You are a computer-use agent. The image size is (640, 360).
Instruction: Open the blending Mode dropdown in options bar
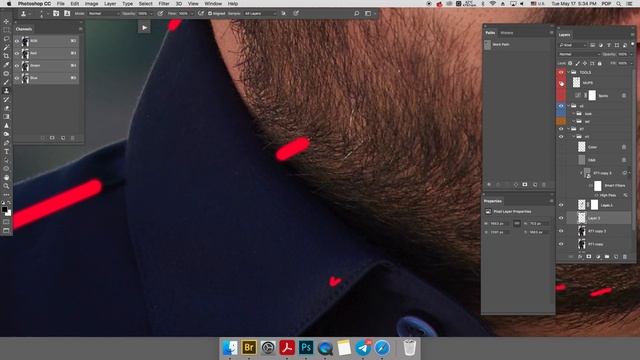[103, 13]
